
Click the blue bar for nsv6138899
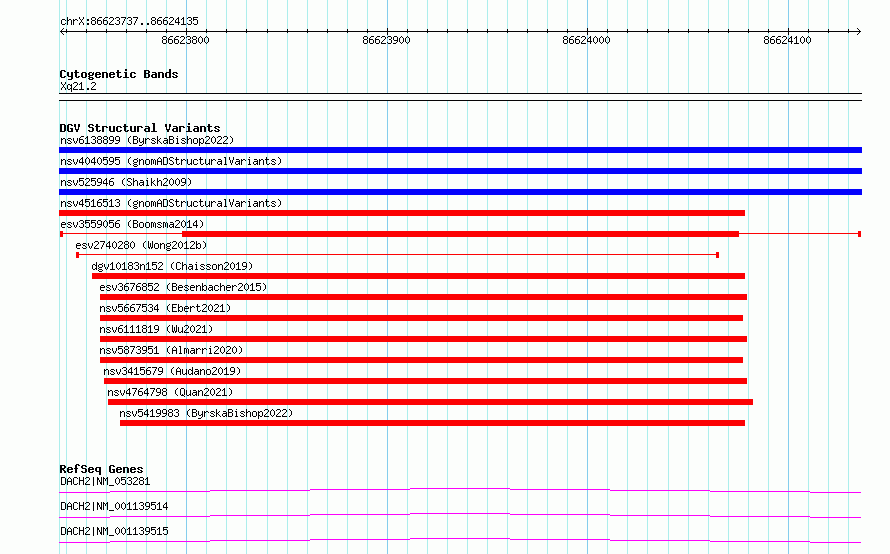[460, 150]
